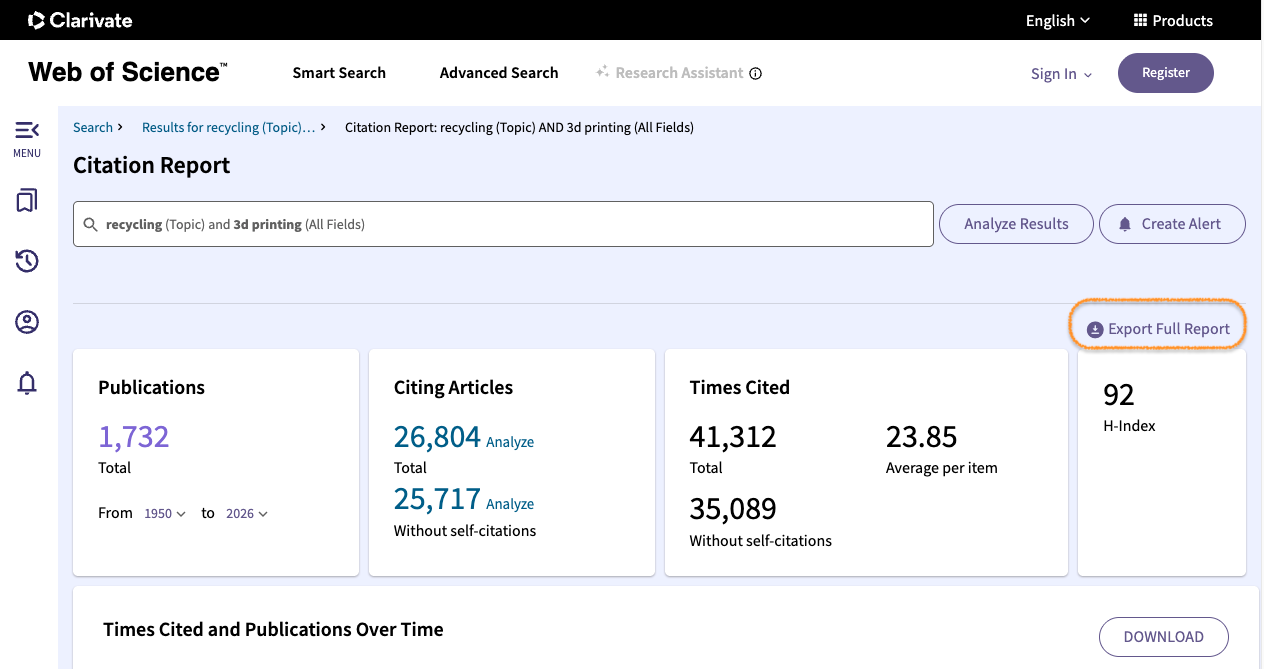
Task: Open 'Results for recycling (Topic)' breadcrumb
Action: (x=228, y=127)
